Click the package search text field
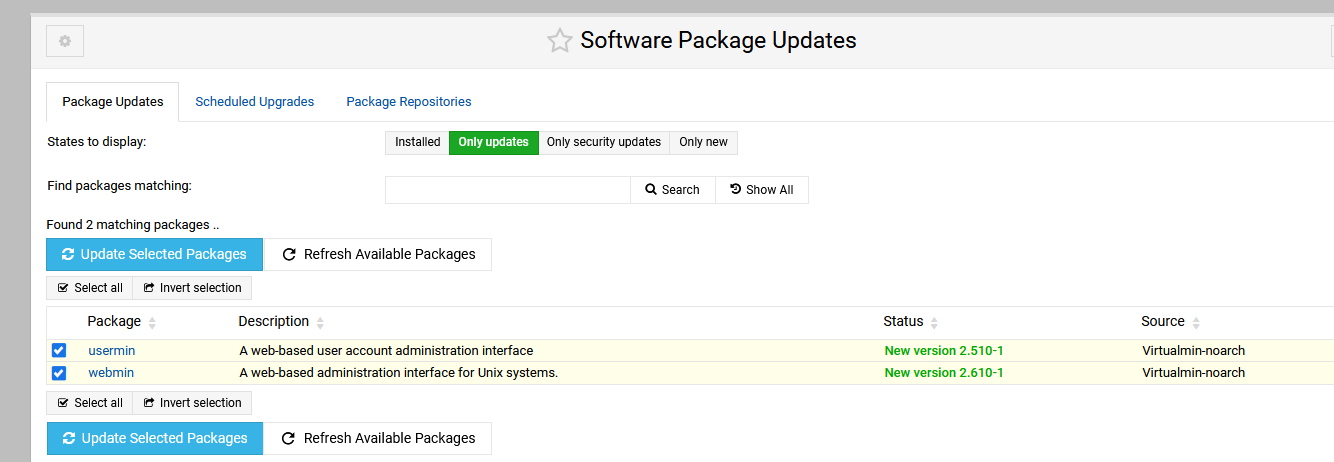The height and width of the screenshot is (462, 1334). pos(507,190)
